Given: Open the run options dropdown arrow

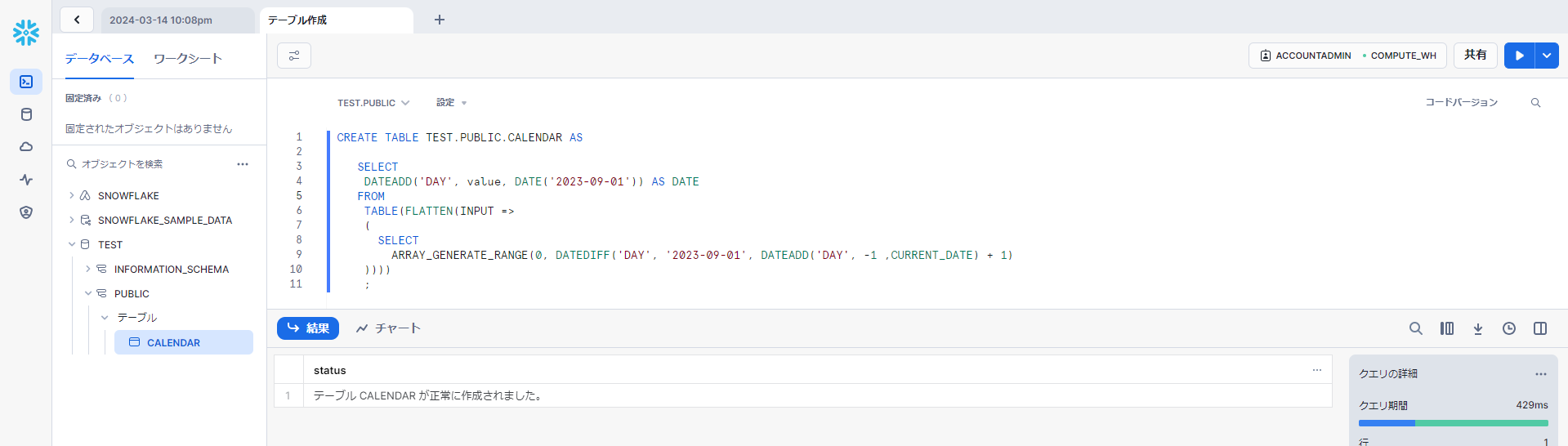Looking at the screenshot, I should [x=1547, y=56].
